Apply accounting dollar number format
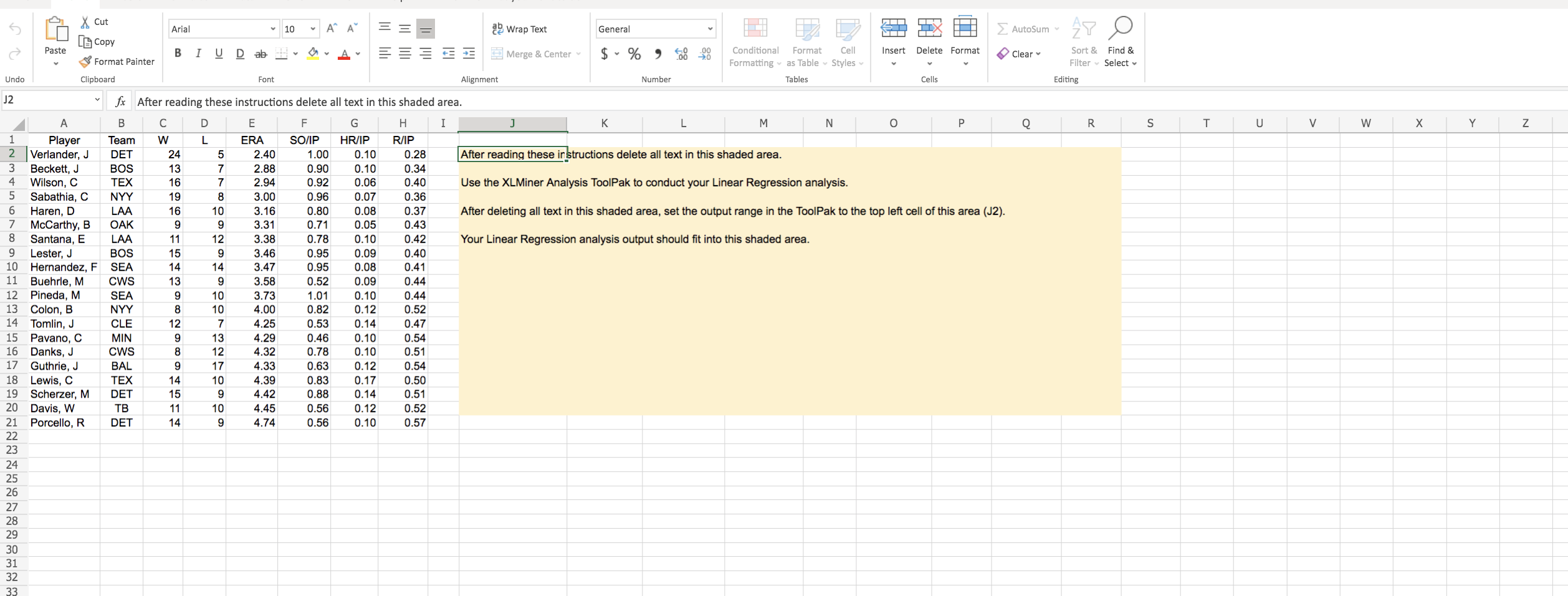 (604, 54)
